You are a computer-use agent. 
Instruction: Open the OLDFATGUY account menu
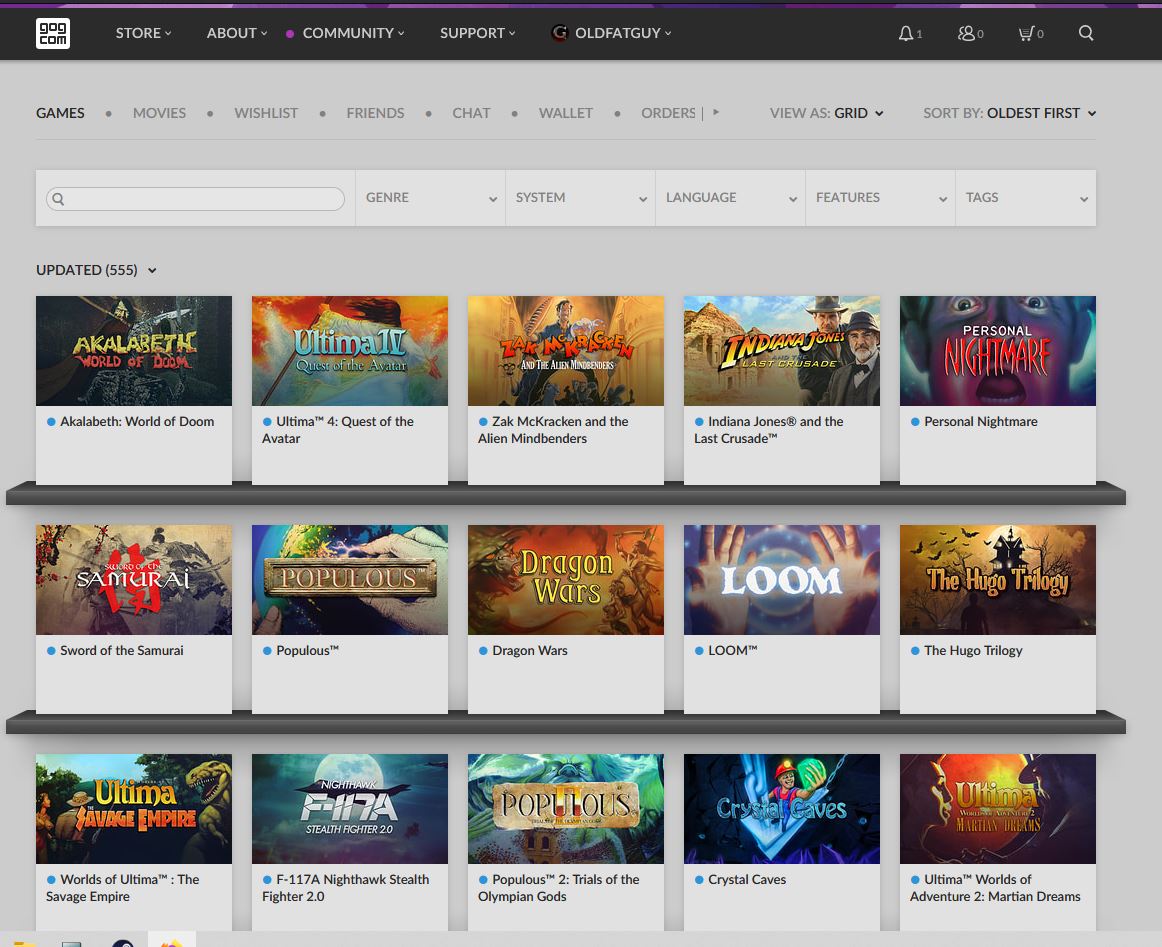coord(622,33)
